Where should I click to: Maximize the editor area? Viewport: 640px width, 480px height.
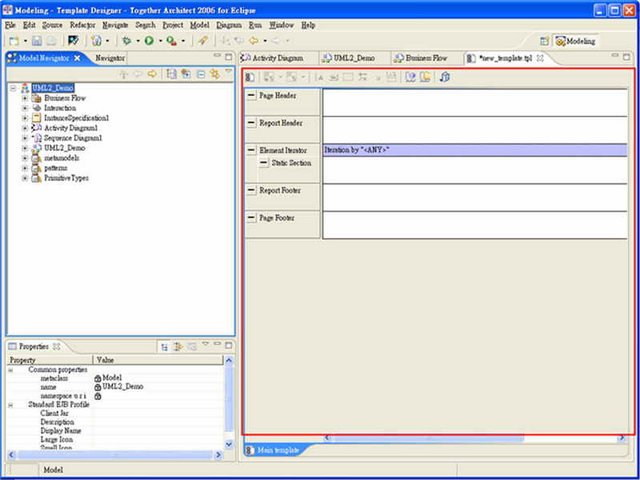click(626, 57)
